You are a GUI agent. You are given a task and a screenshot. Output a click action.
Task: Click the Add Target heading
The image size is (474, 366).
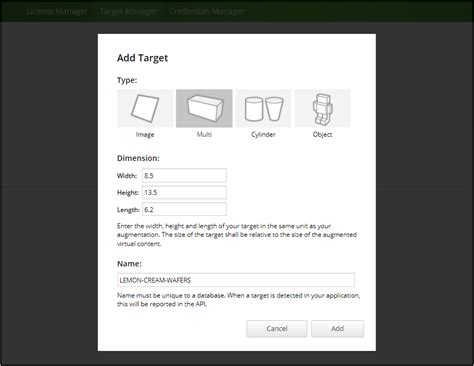pos(142,58)
